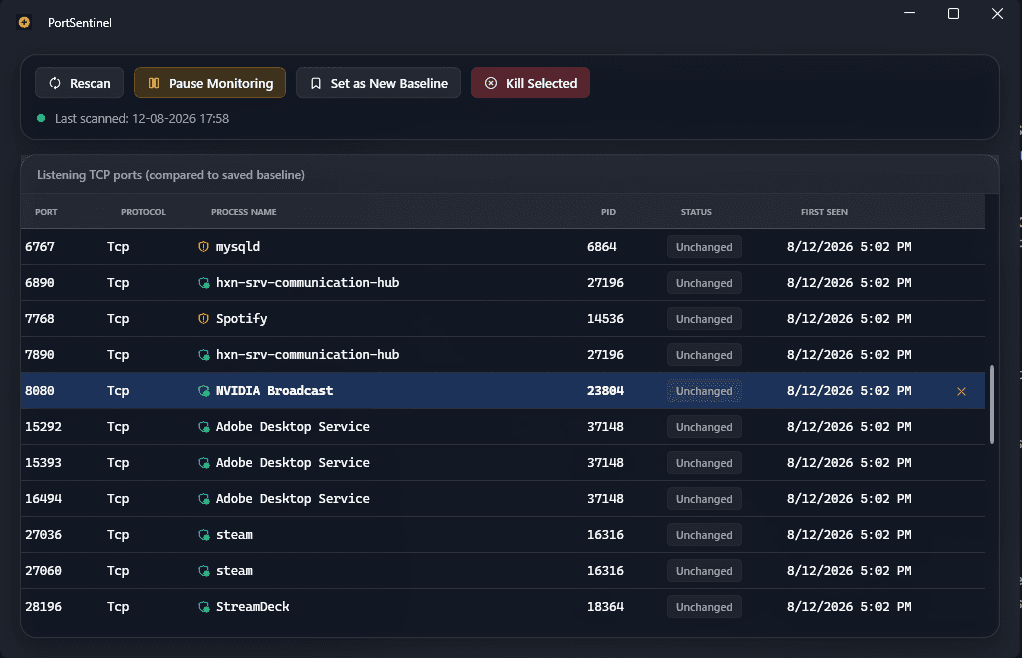Click the steam icon for port 27036

point(203,535)
